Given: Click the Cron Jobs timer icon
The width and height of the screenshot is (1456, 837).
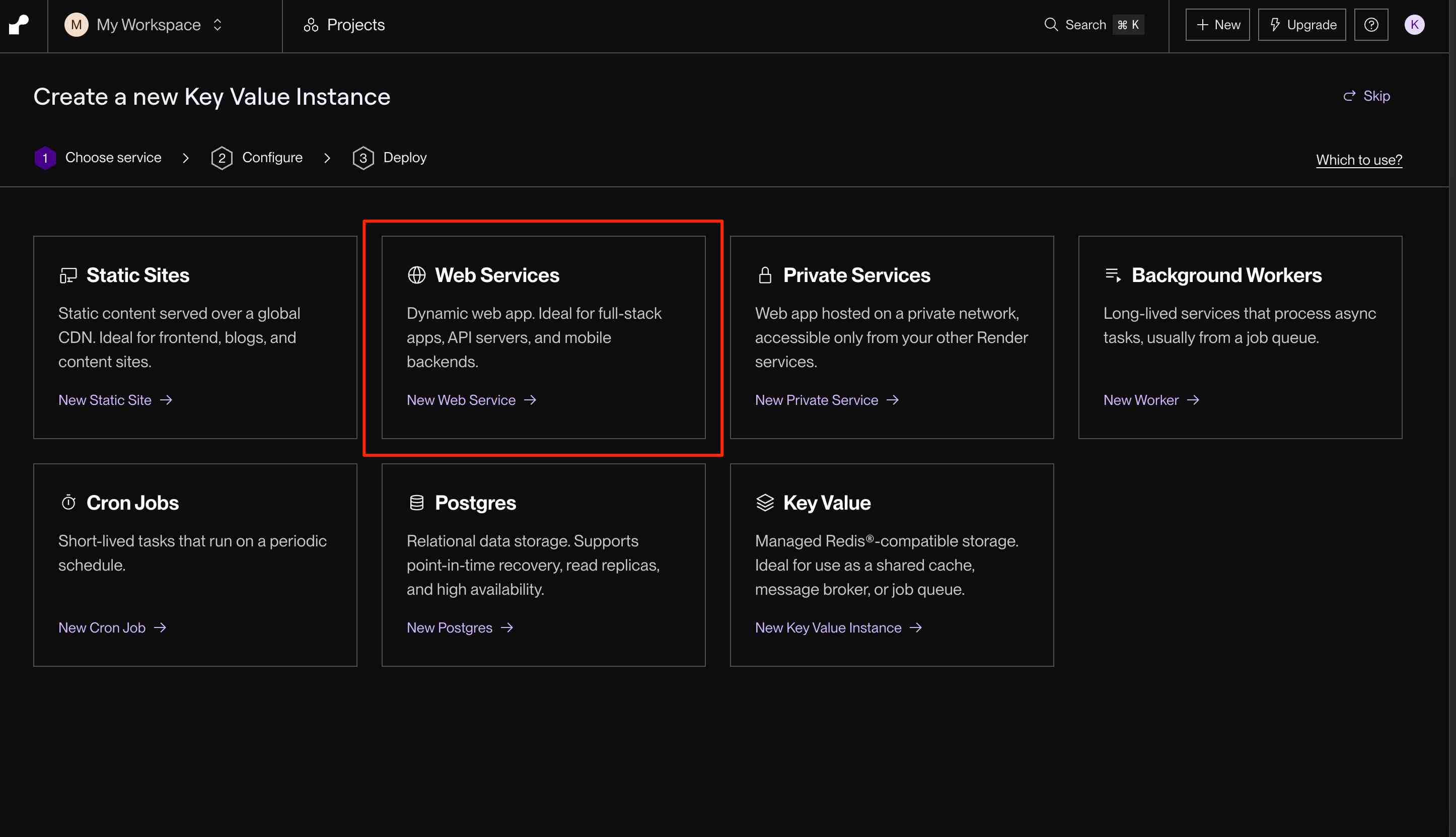Looking at the screenshot, I should pos(68,503).
